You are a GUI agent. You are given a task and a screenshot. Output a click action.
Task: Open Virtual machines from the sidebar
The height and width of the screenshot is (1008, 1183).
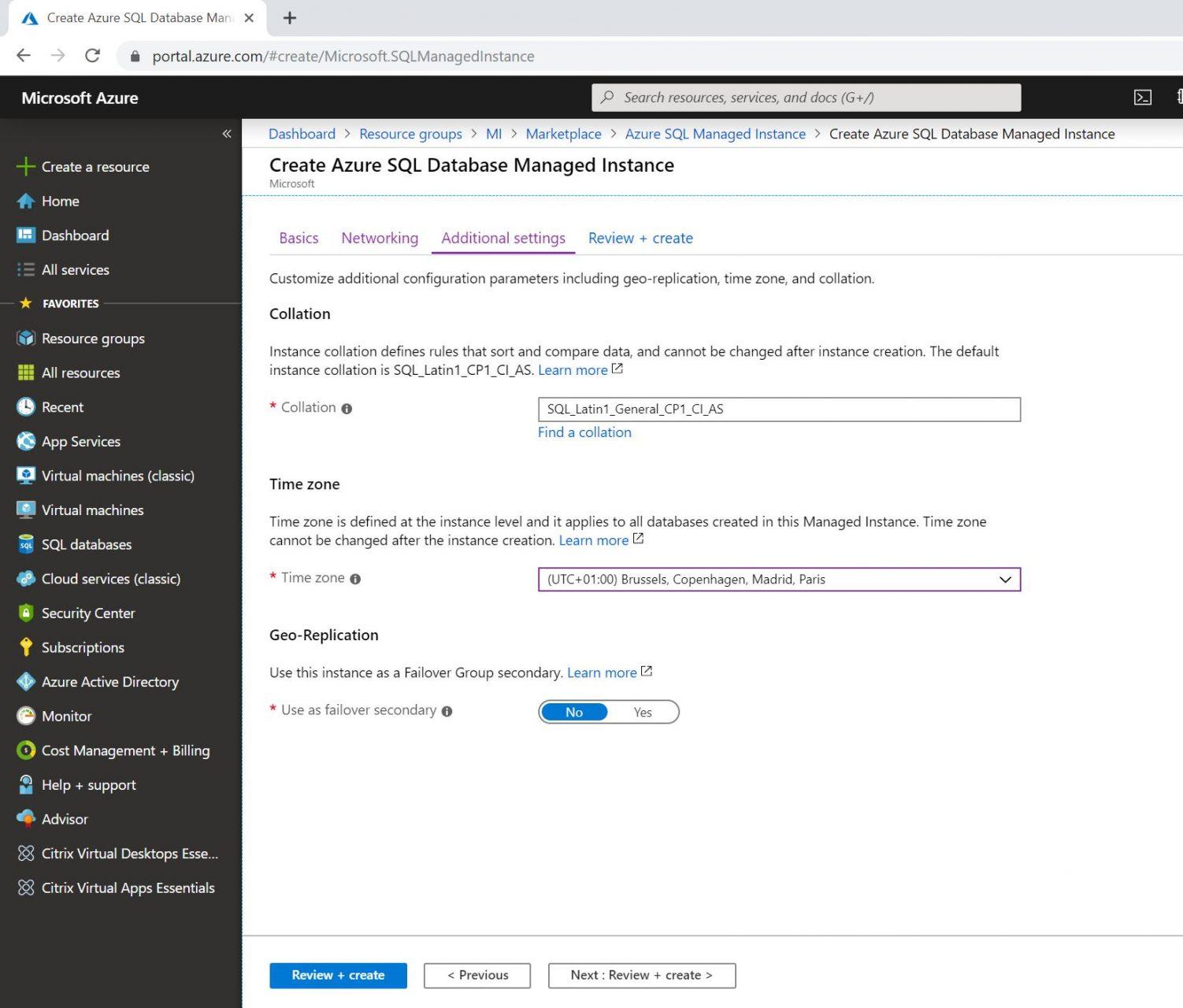point(92,510)
